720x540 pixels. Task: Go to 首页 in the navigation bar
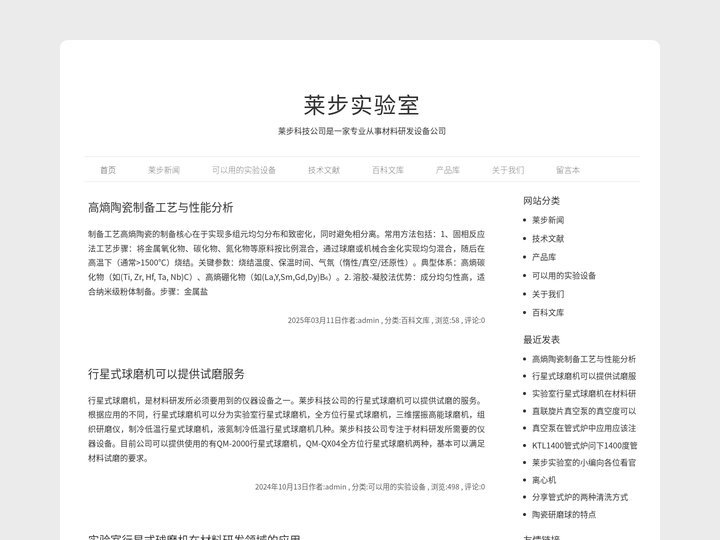(x=108, y=170)
